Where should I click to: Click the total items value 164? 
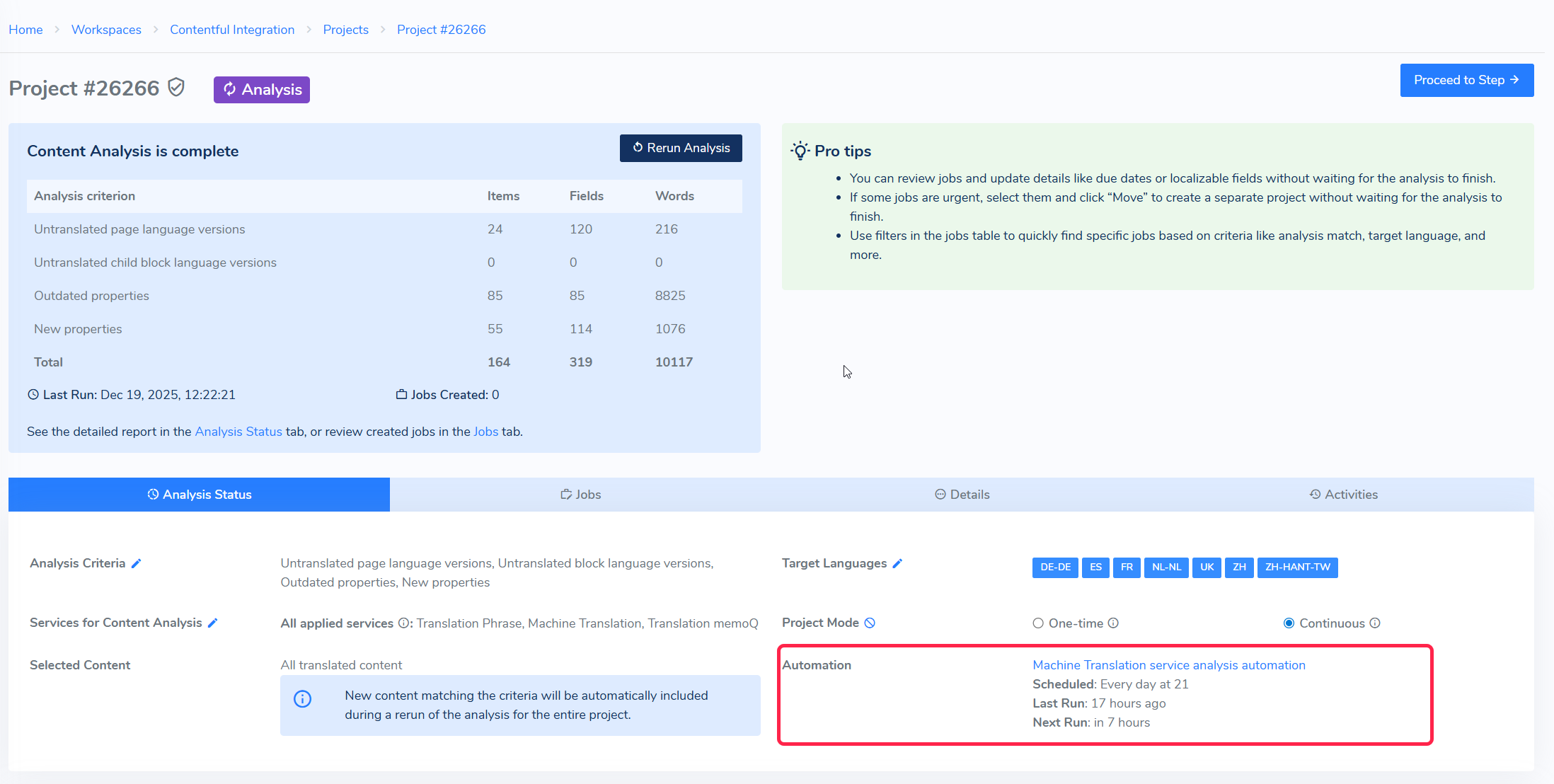tap(499, 362)
